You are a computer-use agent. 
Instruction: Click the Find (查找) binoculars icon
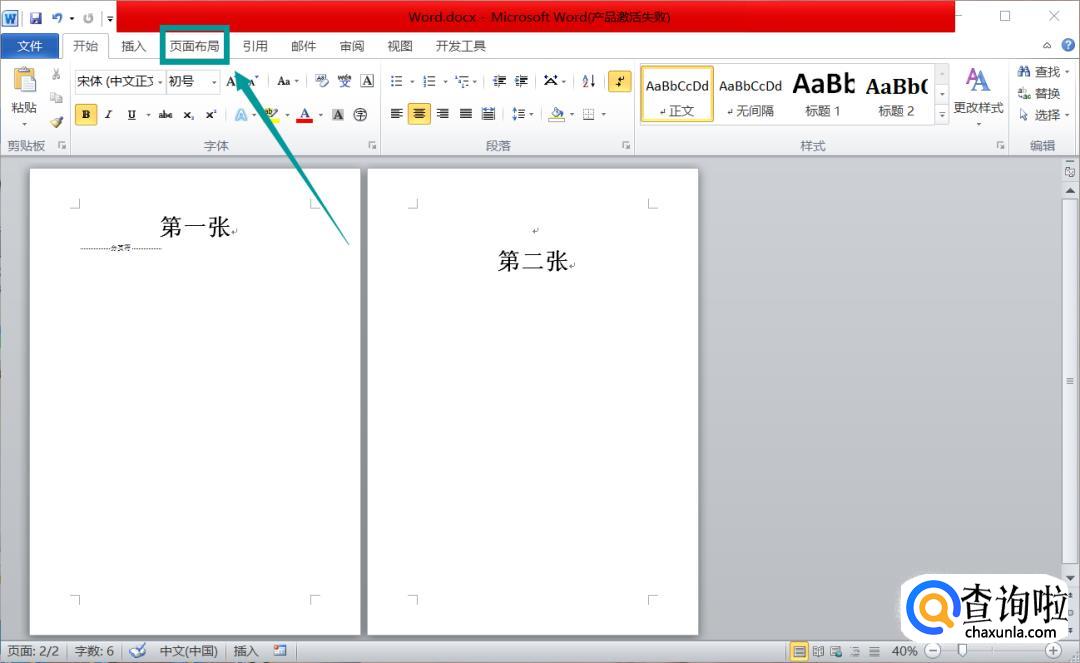(x=1024, y=71)
